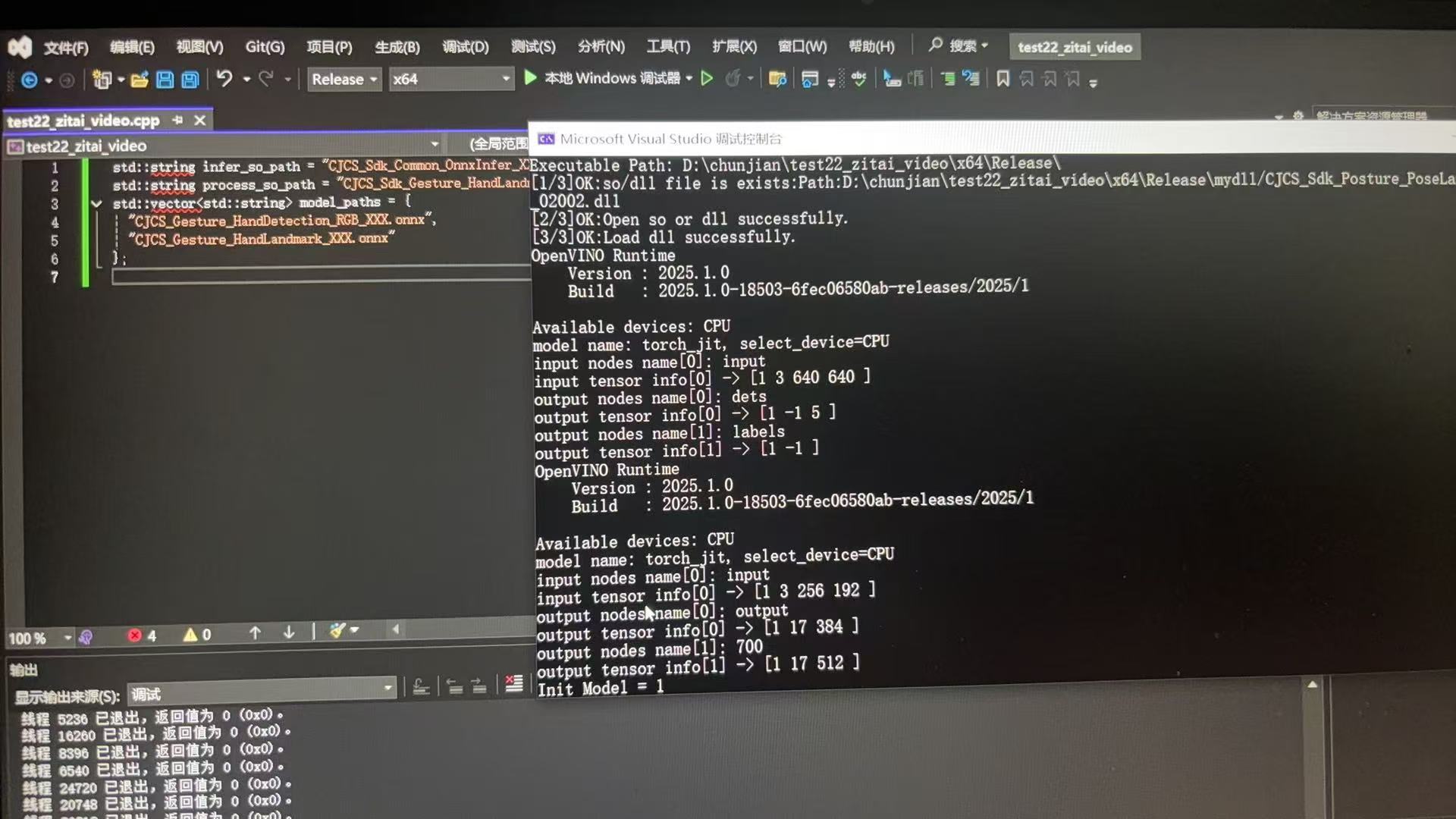Screen dimensions: 1456x819
Task: Open the 生成(B) Build menu
Action: point(397,47)
